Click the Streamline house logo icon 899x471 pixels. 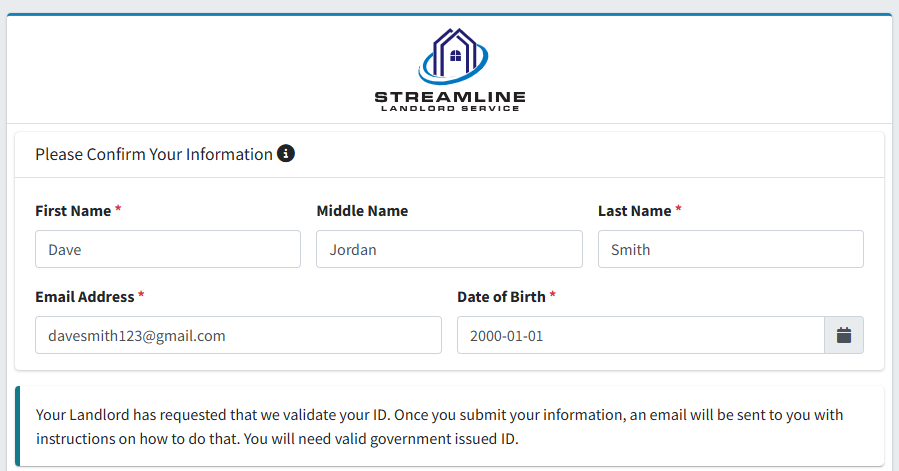453,56
